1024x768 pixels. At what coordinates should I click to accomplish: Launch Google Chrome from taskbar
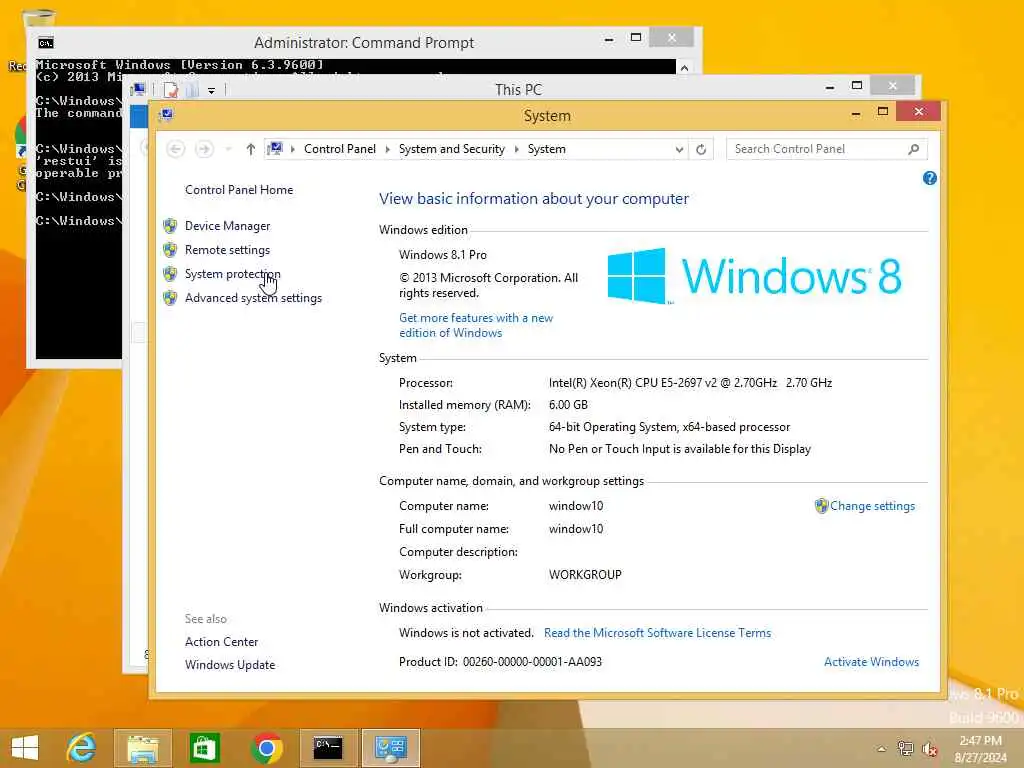click(266, 748)
